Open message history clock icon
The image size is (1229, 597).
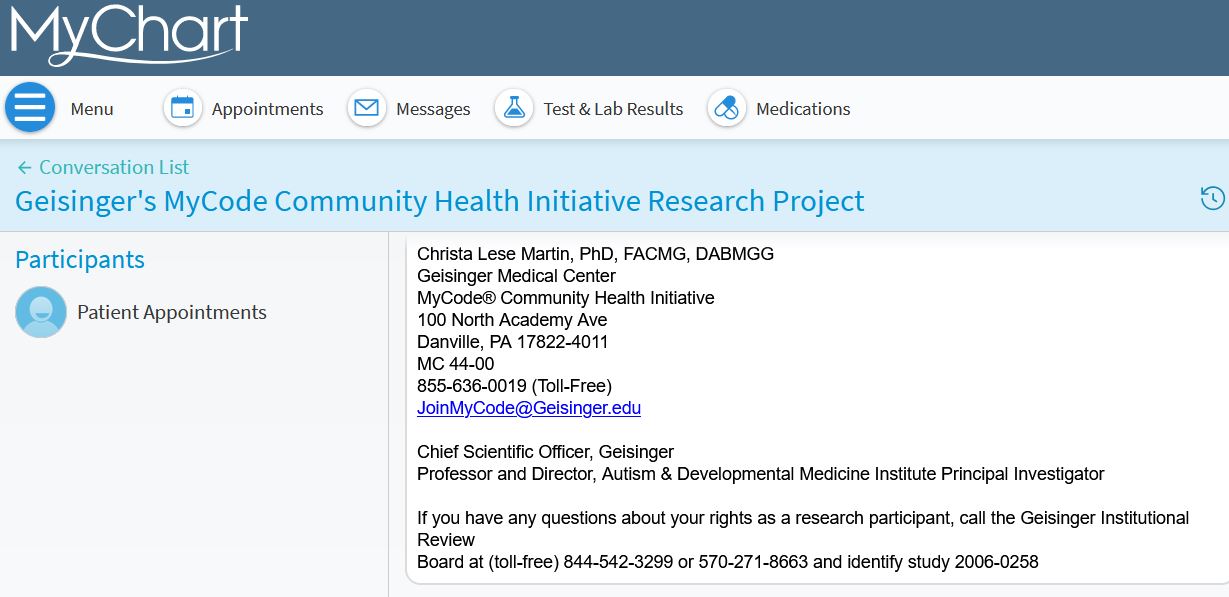pyautogui.click(x=1212, y=198)
